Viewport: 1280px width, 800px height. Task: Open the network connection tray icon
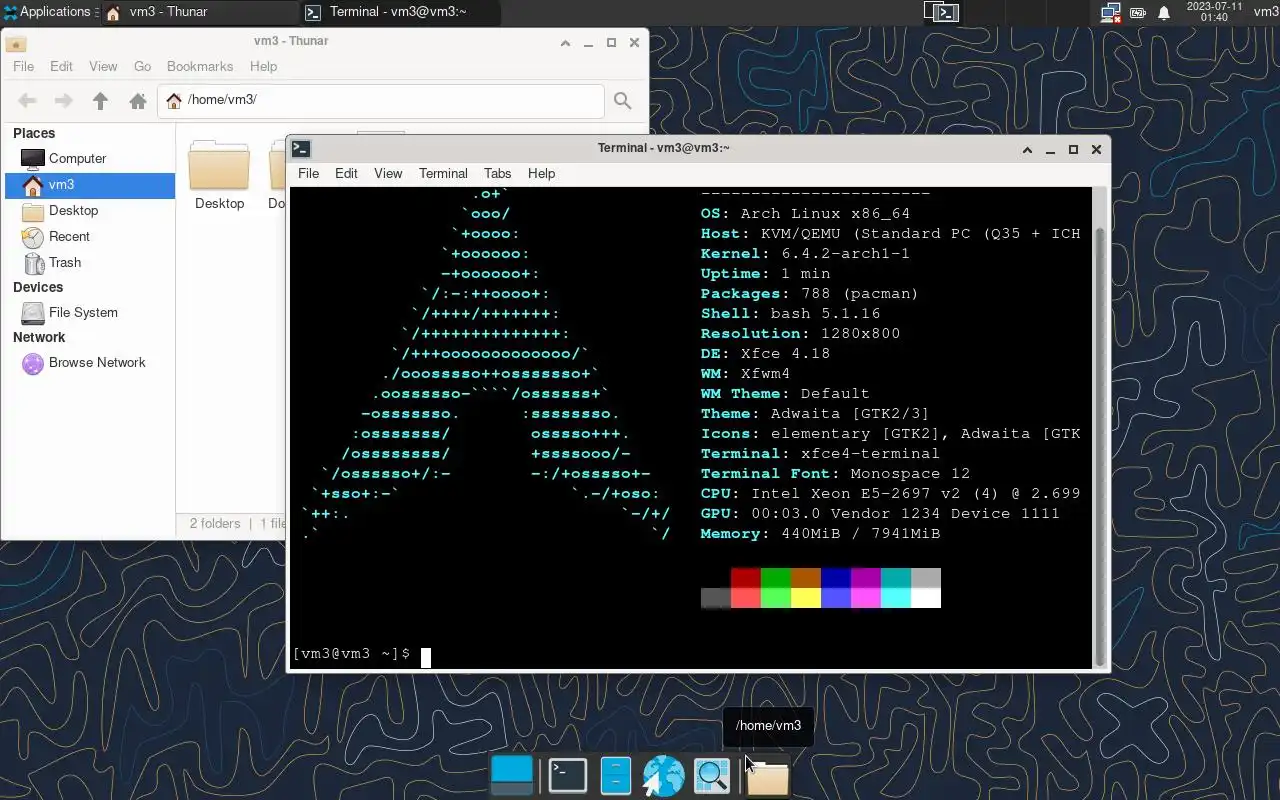tap(1110, 13)
